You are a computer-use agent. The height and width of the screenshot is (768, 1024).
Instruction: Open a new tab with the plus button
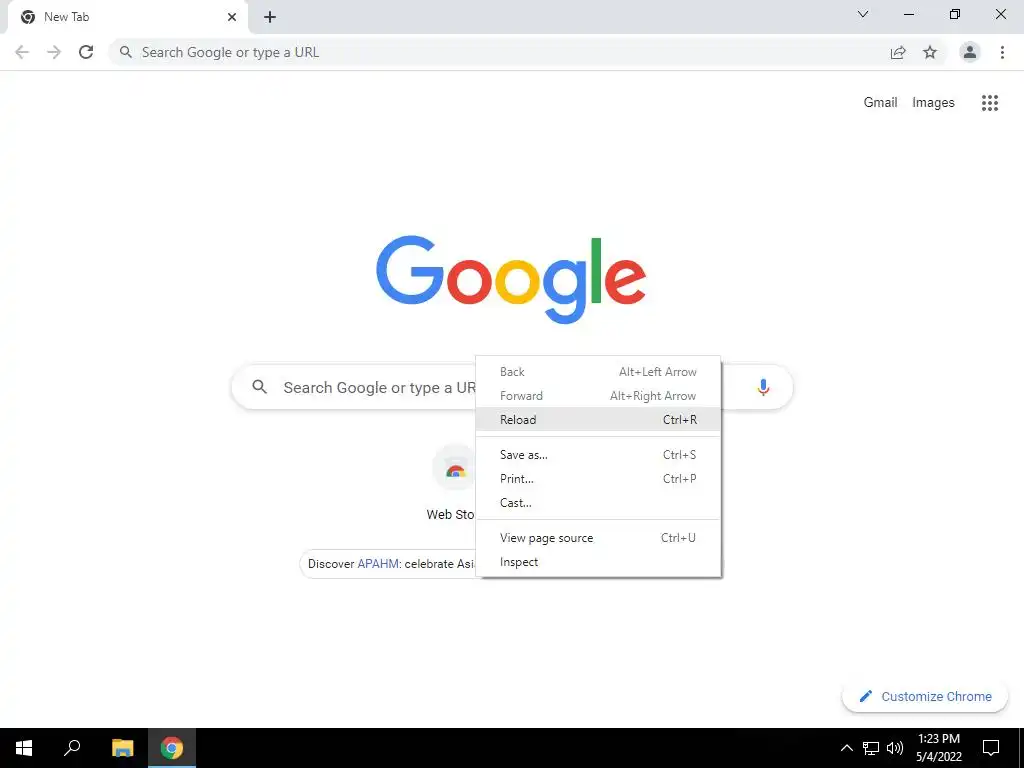pyautogui.click(x=270, y=17)
